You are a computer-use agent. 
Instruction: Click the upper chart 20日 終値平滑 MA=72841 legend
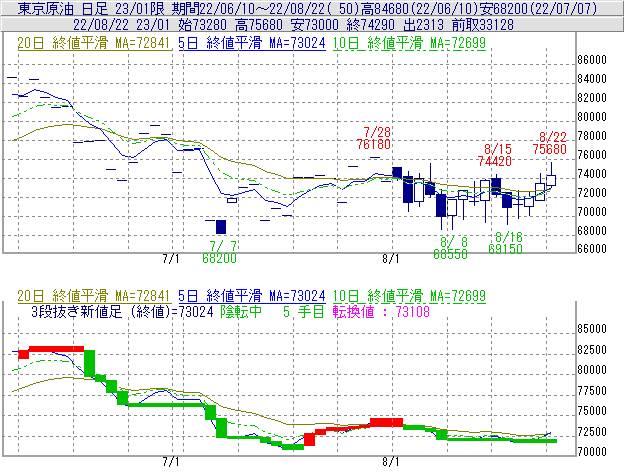(x=94, y=43)
